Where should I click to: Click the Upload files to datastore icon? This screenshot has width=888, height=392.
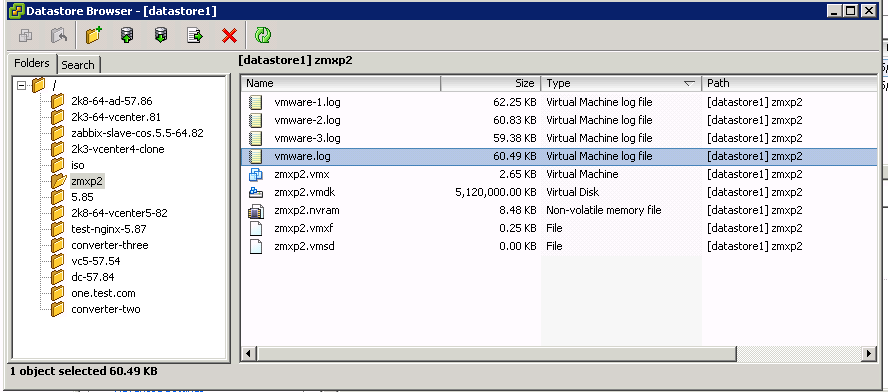coord(127,36)
